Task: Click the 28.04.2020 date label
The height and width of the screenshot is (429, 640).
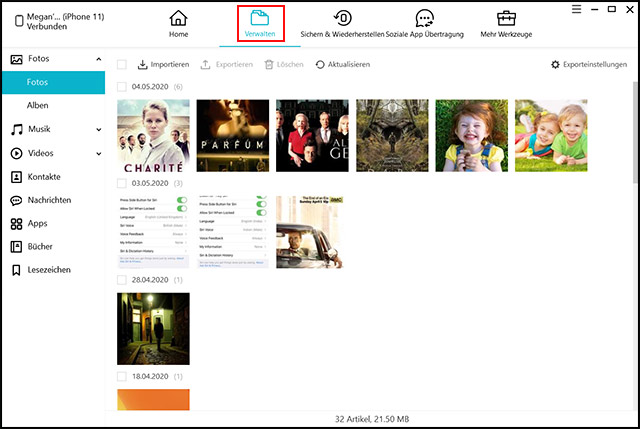Action: pos(150,280)
